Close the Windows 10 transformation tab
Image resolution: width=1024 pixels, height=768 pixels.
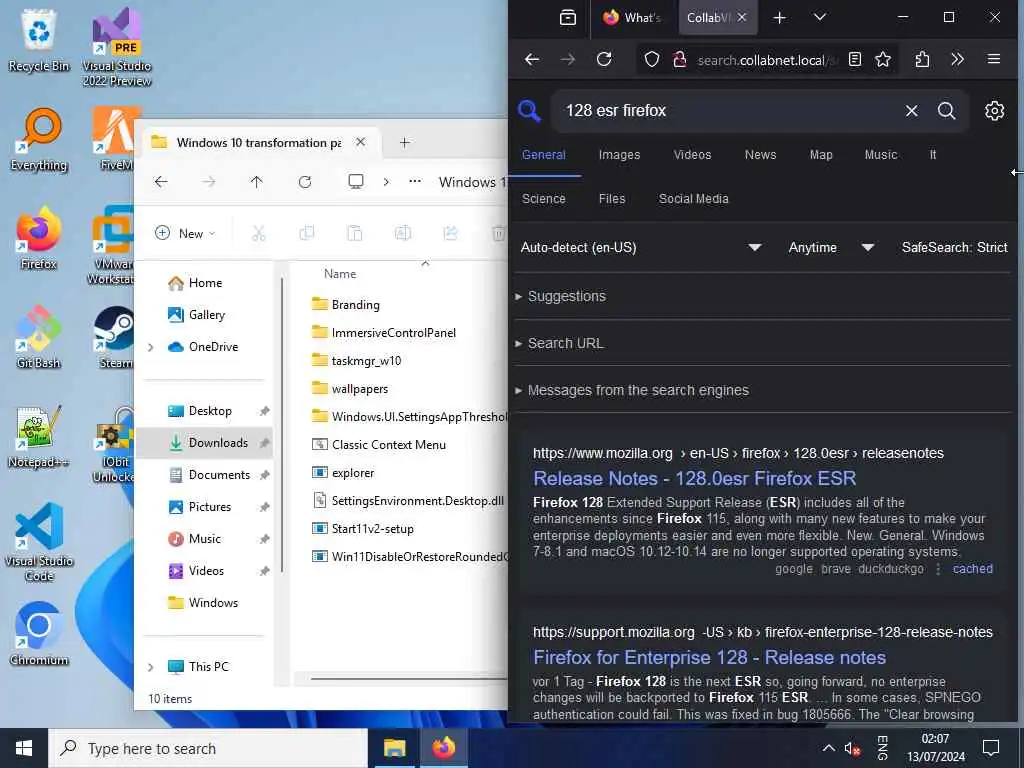pos(360,142)
